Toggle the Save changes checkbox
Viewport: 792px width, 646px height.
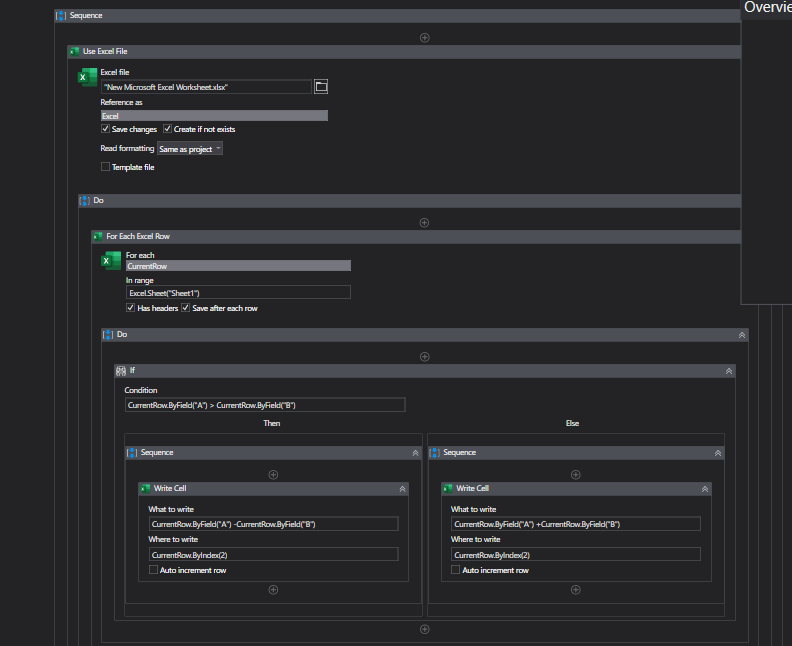point(106,129)
